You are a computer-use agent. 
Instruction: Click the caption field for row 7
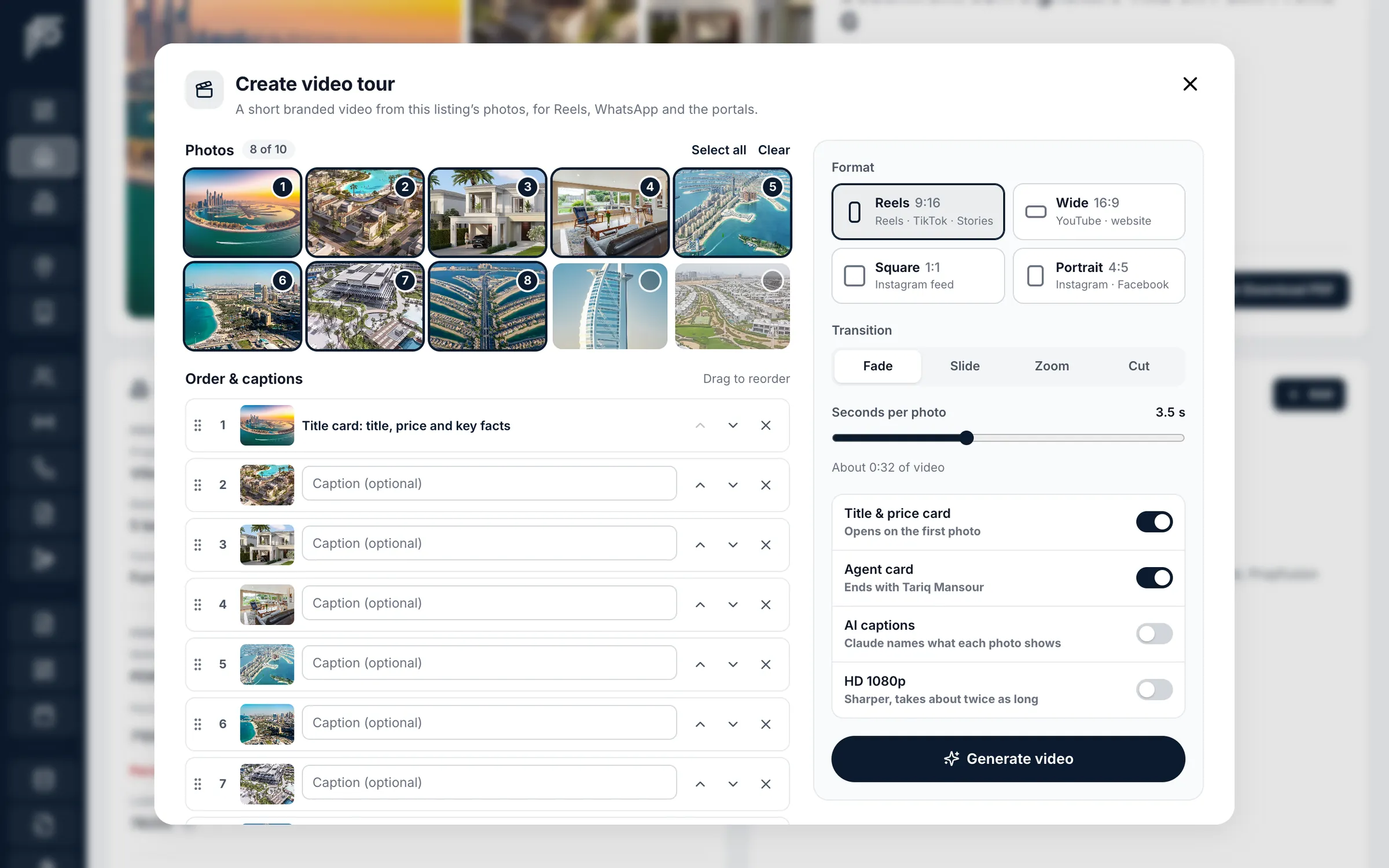pyautogui.click(x=489, y=782)
